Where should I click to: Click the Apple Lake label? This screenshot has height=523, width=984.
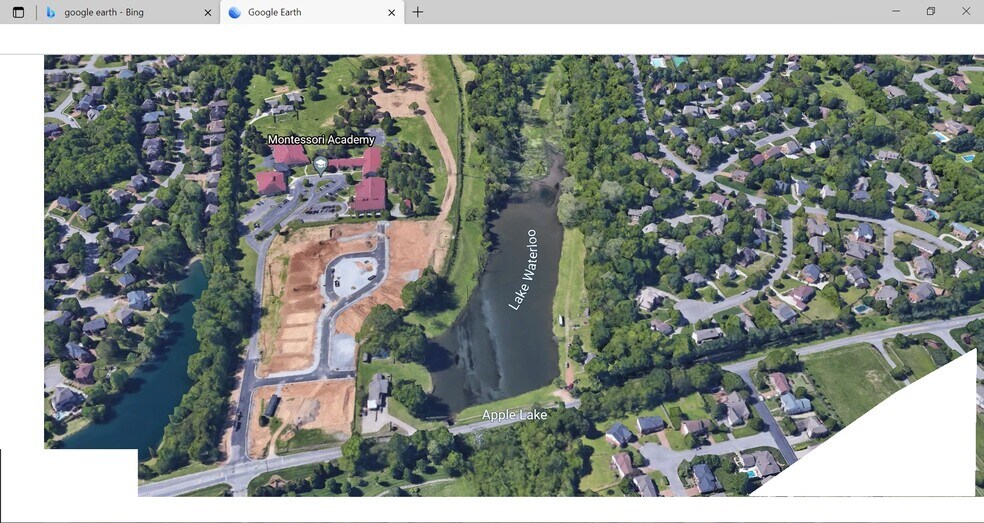tap(514, 415)
